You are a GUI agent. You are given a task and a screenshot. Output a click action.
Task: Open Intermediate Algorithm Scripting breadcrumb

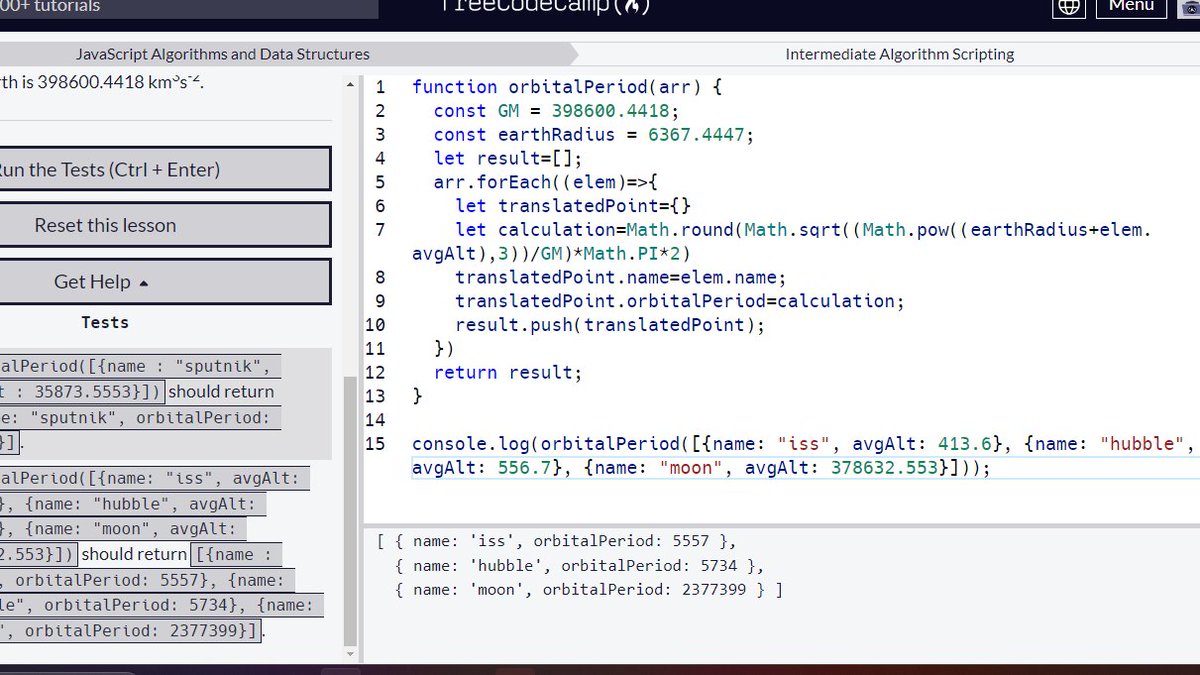coord(899,54)
